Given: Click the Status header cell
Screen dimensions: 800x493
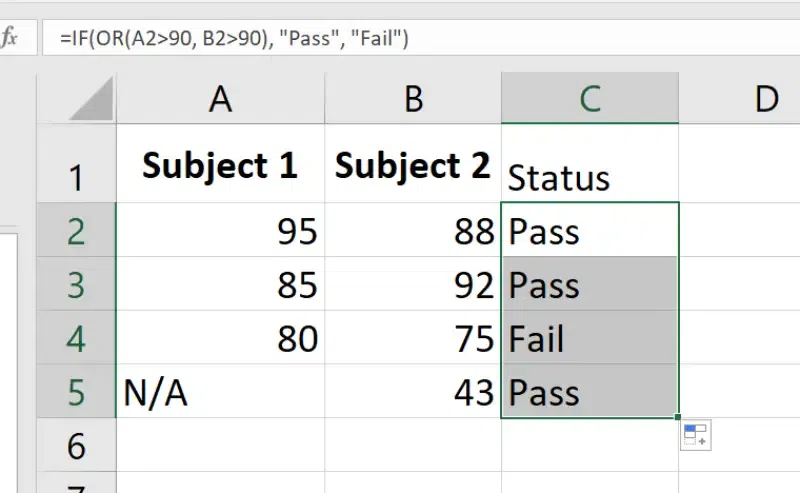Looking at the screenshot, I should click(x=590, y=177).
